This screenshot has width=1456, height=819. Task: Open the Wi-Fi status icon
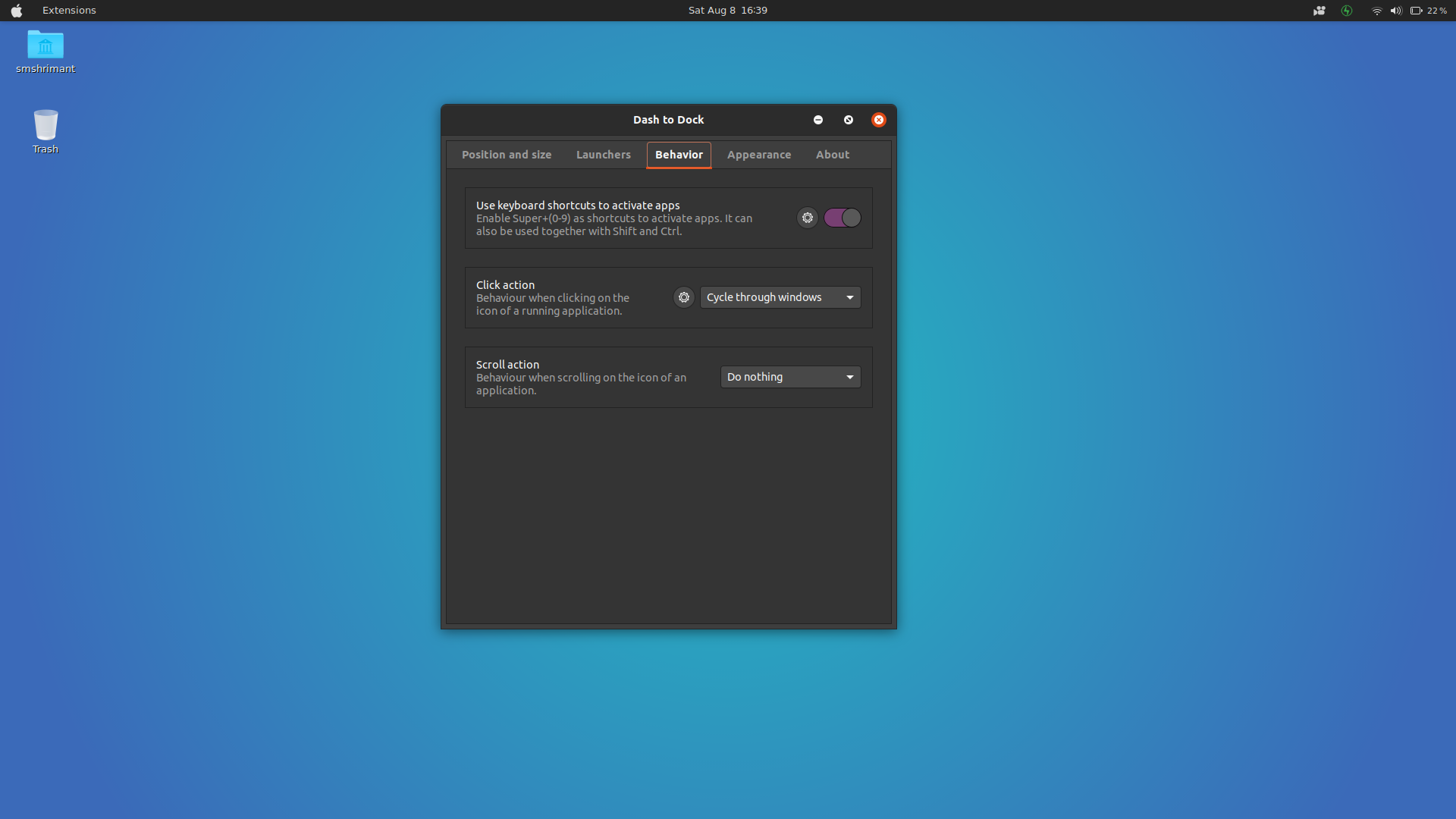point(1376,11)
